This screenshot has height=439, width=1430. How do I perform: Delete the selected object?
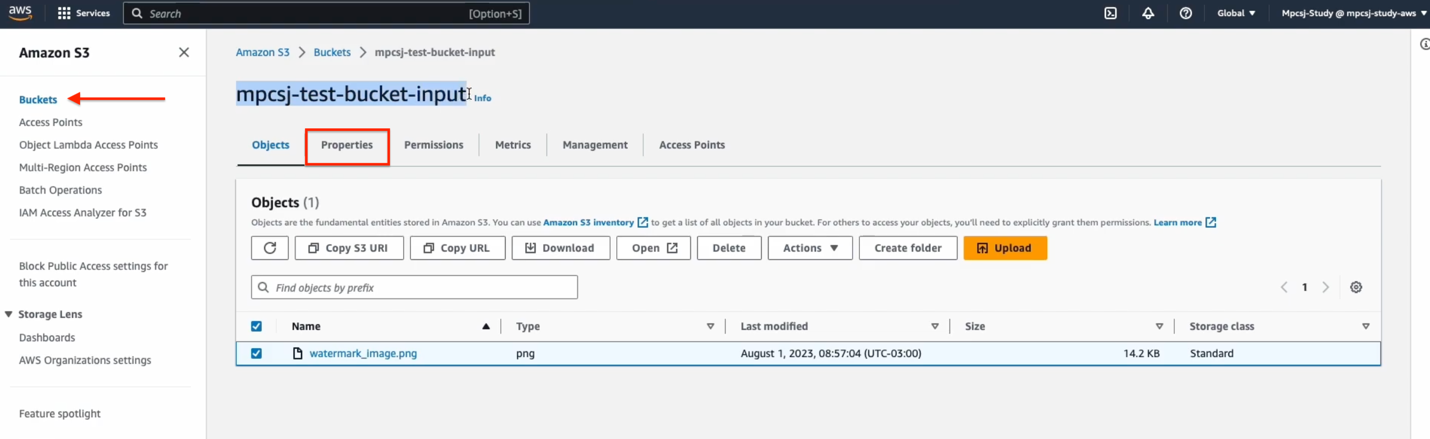729,248
